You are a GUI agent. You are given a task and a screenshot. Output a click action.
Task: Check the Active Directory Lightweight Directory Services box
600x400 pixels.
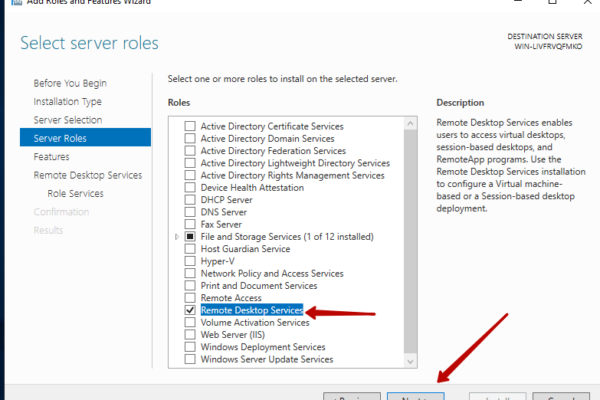pos(190,163)
